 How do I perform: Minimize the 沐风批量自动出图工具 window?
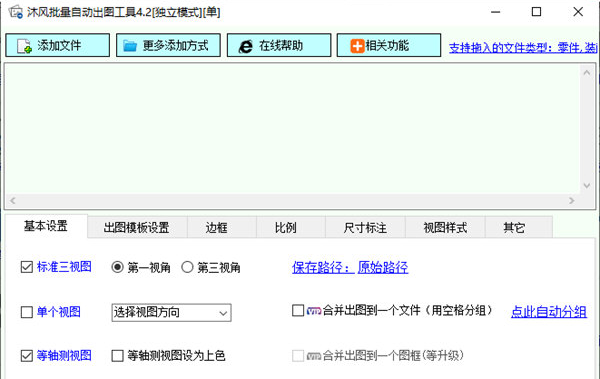click(496, 12)
